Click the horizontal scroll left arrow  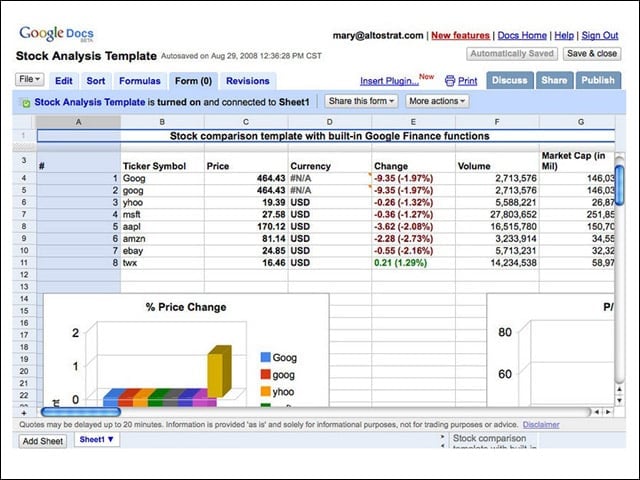click(597, 412)
